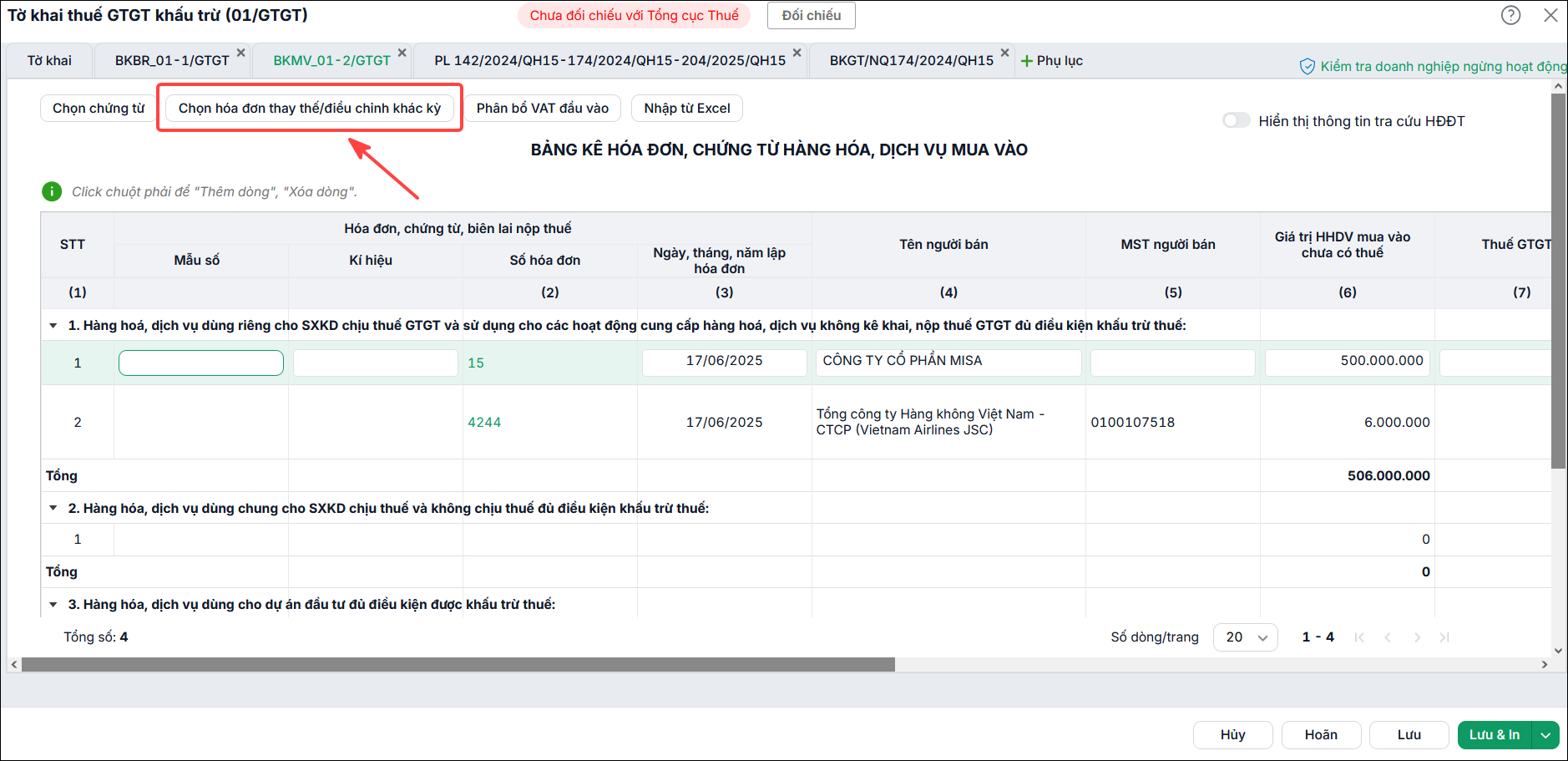Collapse section 3 dự án đầu tư
The height and width of the screenshot is (761, 1568).
(x=53, y=605)
